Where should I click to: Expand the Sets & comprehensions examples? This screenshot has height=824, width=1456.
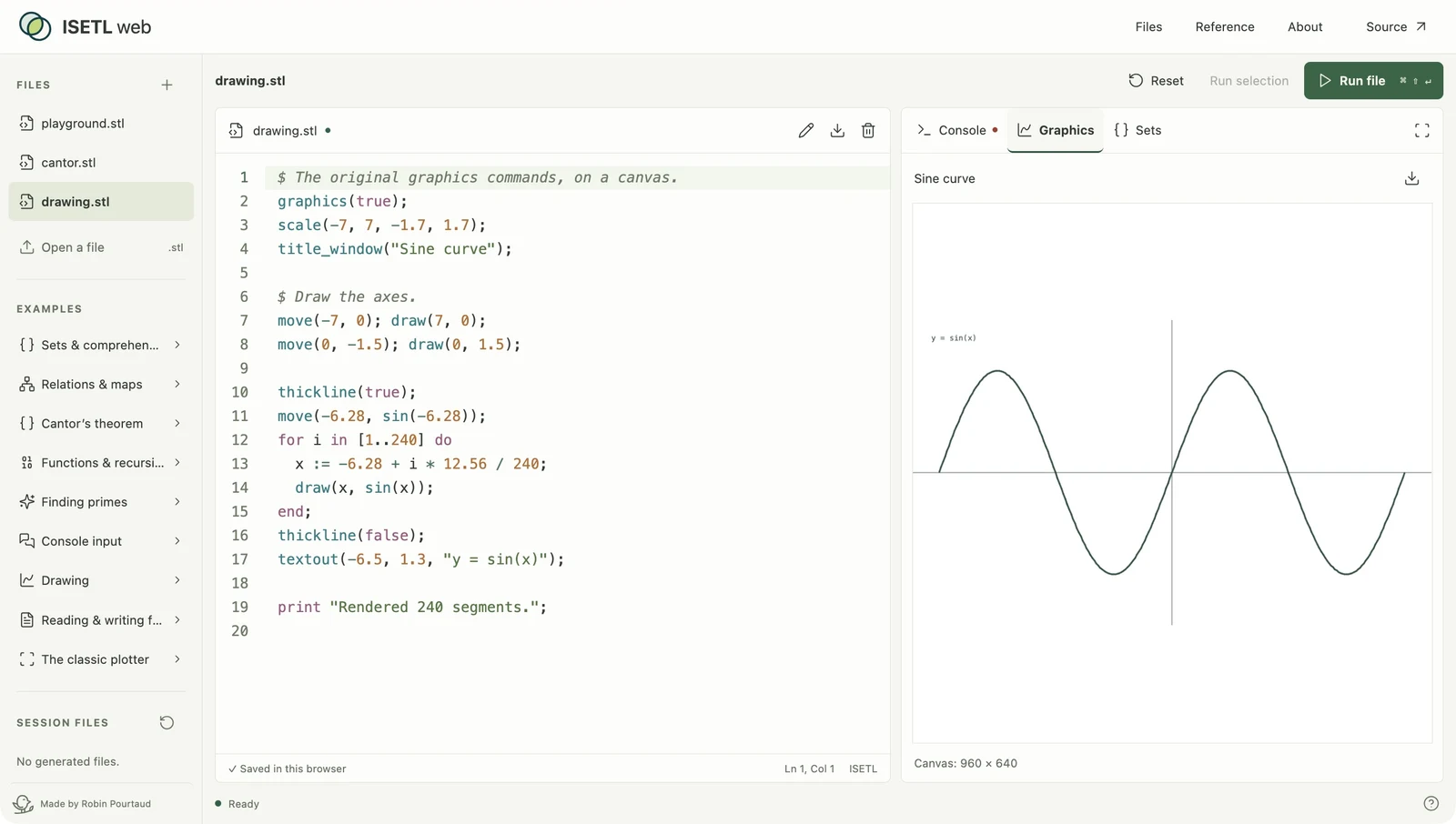pos(101,345)
